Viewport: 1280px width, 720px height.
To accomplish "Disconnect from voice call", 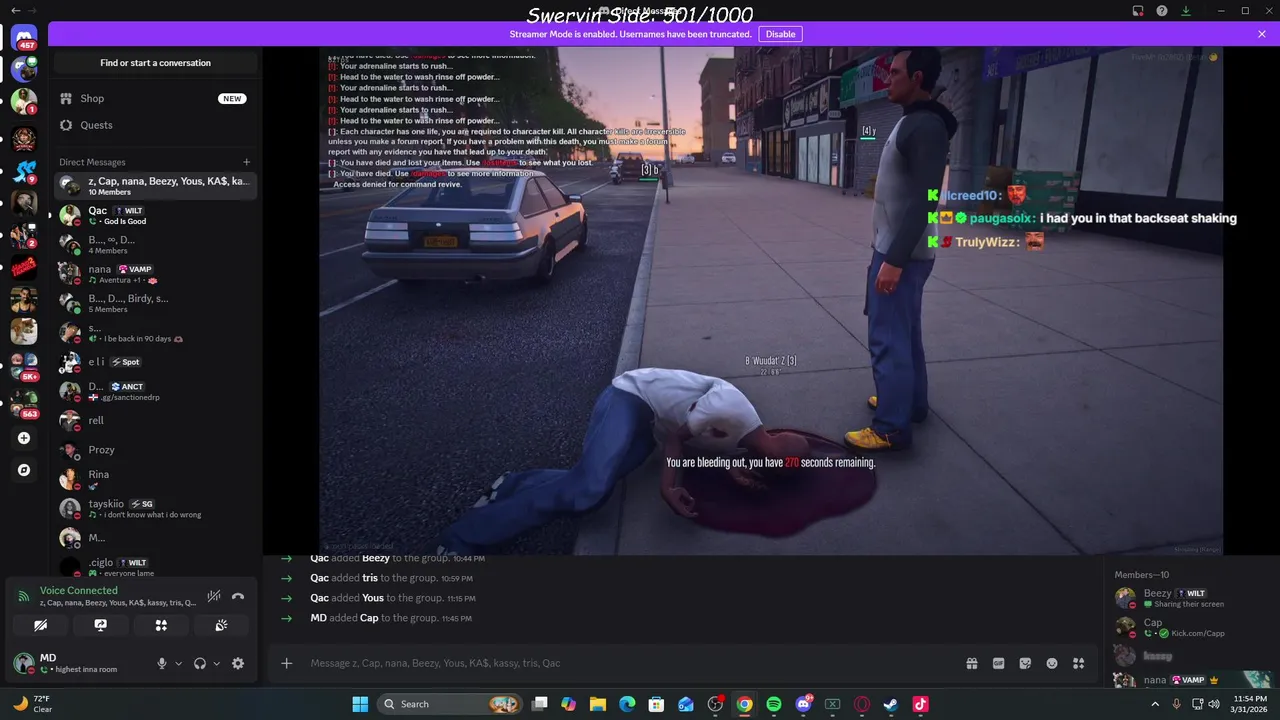I will click(238, 597).
